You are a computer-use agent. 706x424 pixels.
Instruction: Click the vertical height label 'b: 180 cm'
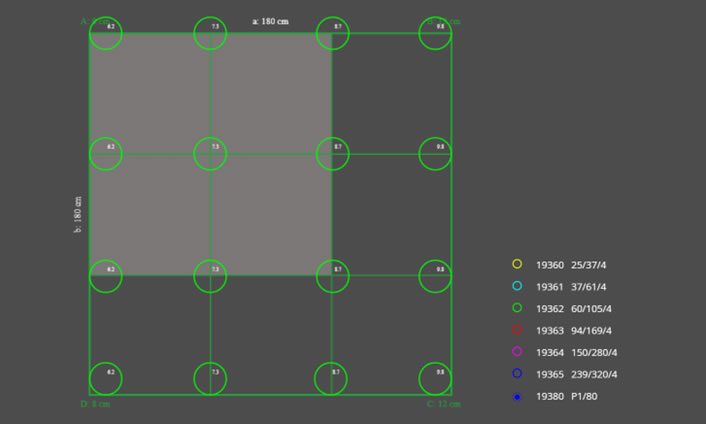[78, 214]
